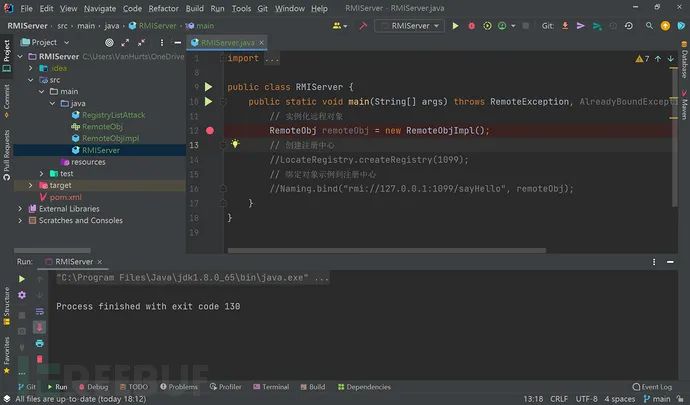Jump to next highlighted error arrow
This screenshot has height=405, width=690.
(671, 59)
